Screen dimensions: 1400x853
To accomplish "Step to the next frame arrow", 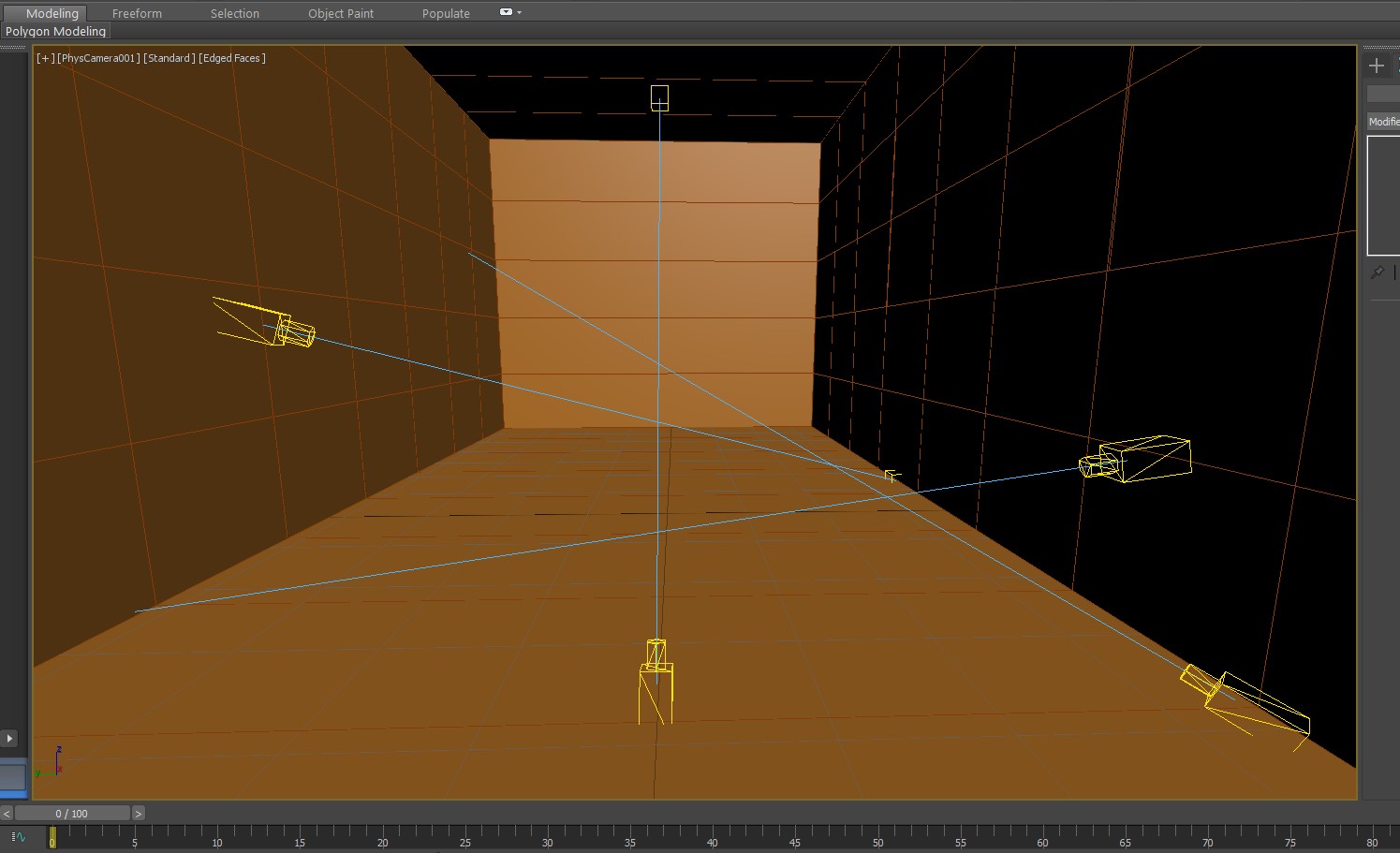I will [x=139, y=814].
